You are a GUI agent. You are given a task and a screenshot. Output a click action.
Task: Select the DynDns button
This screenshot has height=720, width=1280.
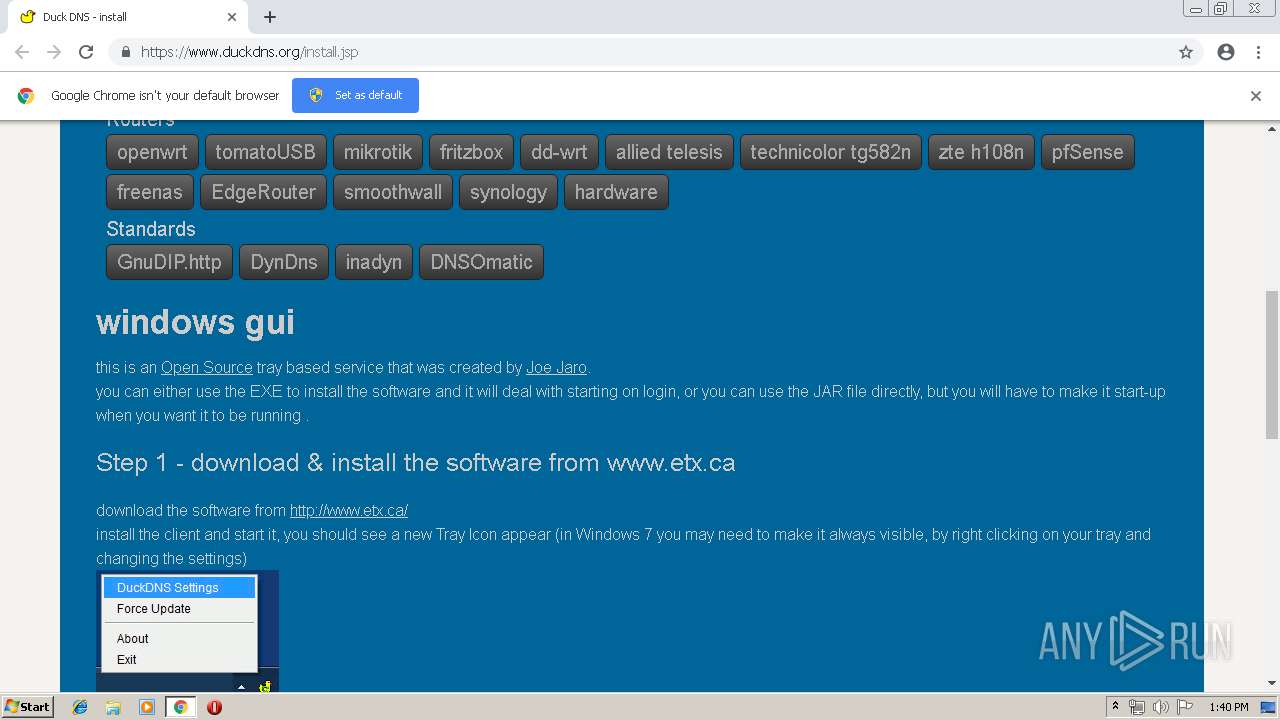point(283,262)
